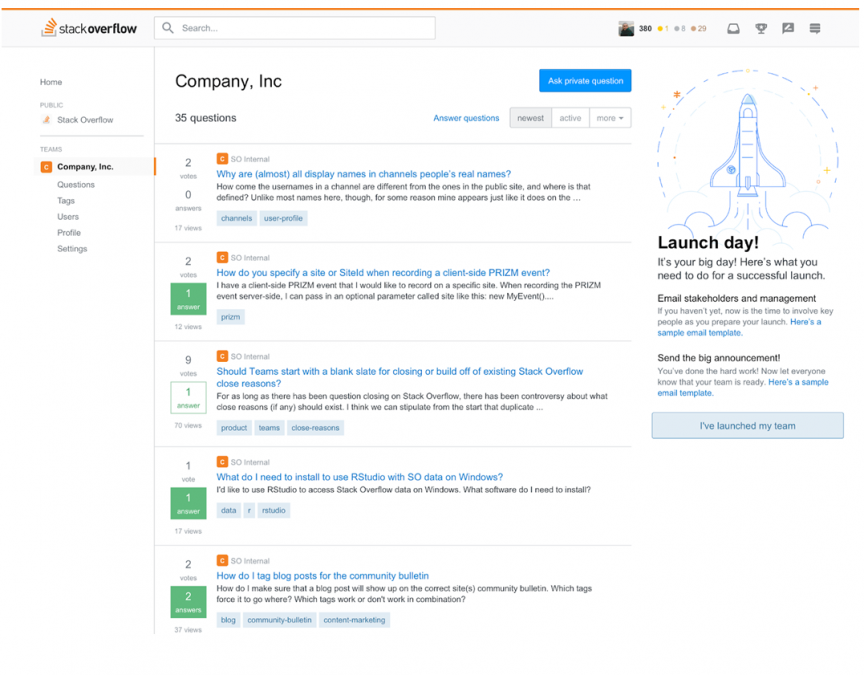Image resolution: width=864 pixels, height=675 pixels.
Task: Open Settings in sidebar
Action: 72,249
